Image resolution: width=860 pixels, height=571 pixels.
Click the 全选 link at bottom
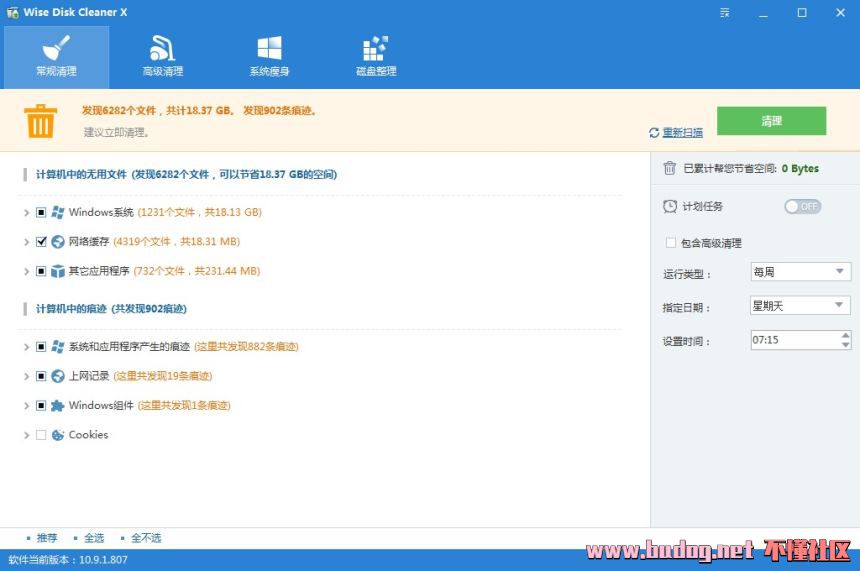[x=94, y=538]
